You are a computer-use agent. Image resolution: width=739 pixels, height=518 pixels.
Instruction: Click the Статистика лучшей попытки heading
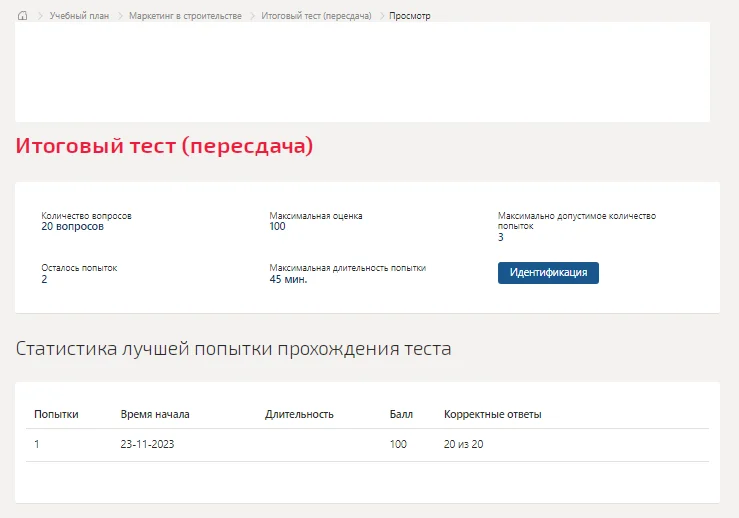(x=233, y=349)
